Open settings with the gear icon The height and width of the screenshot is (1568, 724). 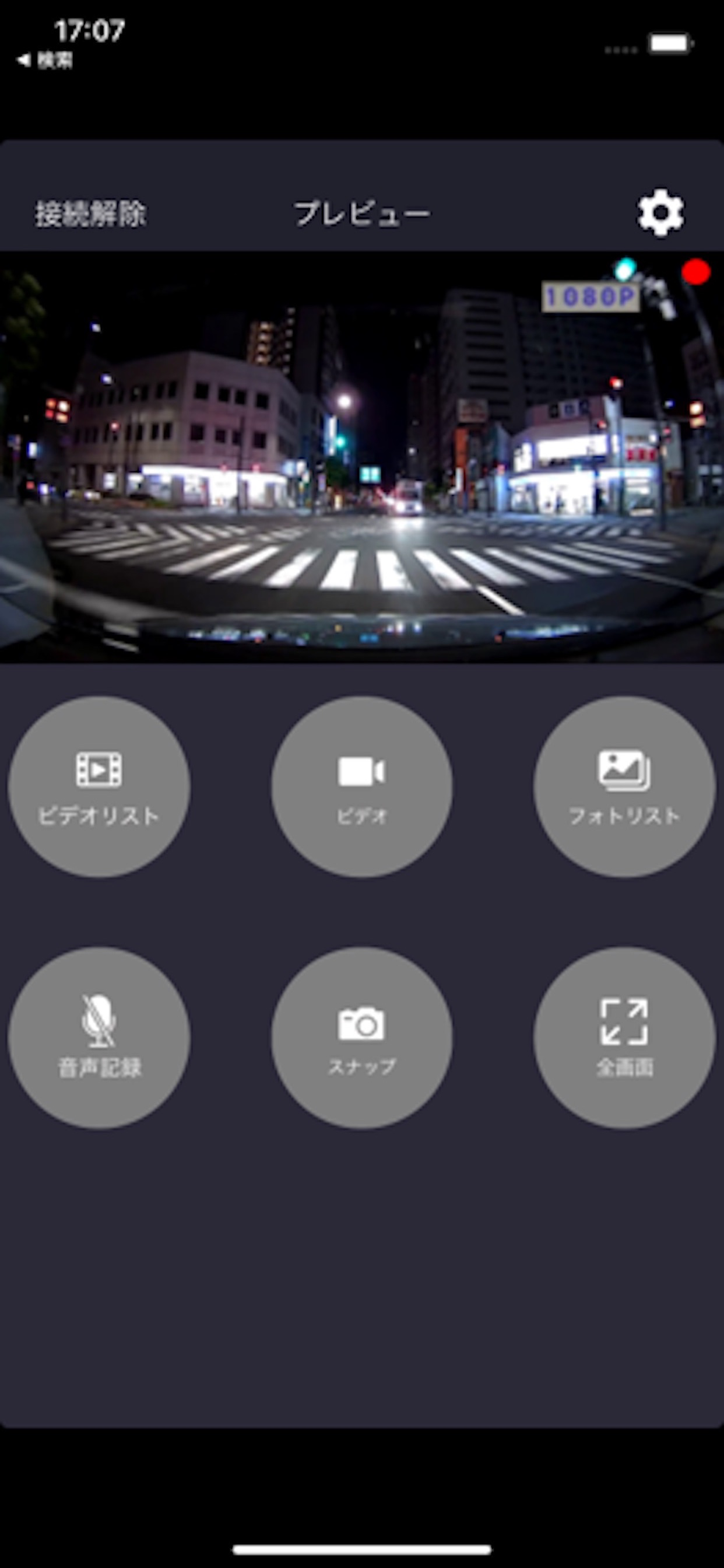coord(660,213)
